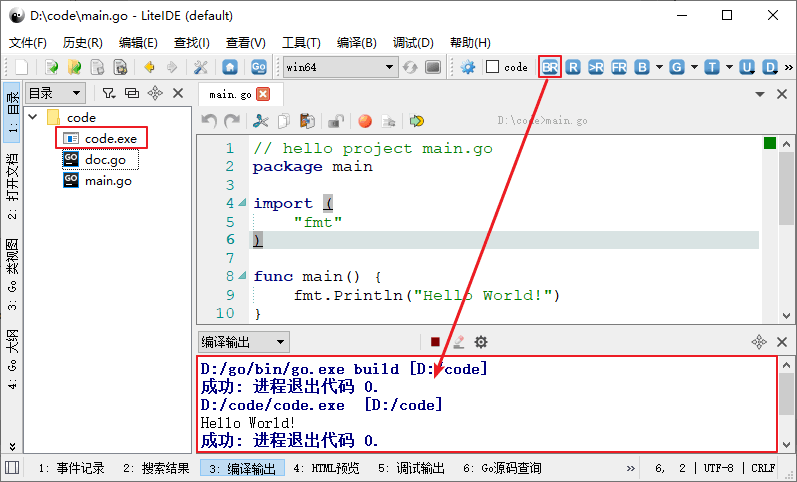Open the folder panel filter icon
797x482 pixels.
tap(109, 93)
